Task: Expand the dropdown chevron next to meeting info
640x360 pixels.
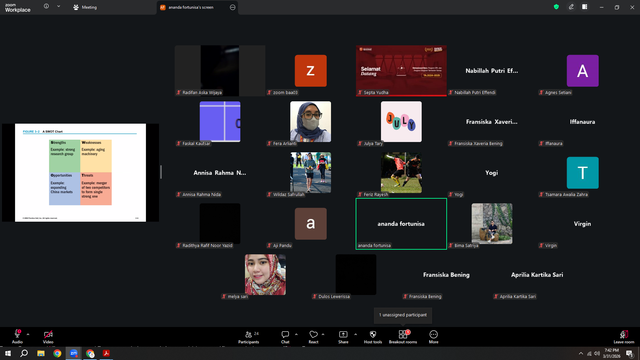Action: (x=58, y=7)
